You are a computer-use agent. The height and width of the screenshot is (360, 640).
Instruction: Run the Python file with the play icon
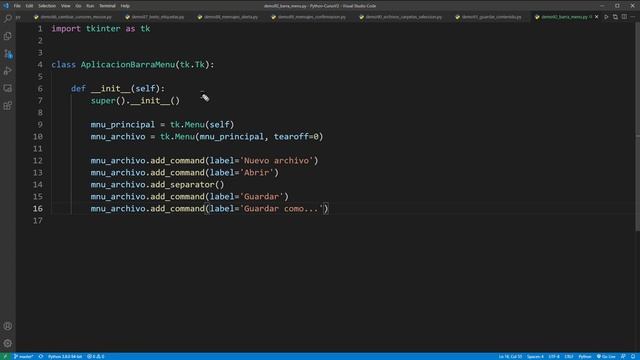(x=606, y=17)
